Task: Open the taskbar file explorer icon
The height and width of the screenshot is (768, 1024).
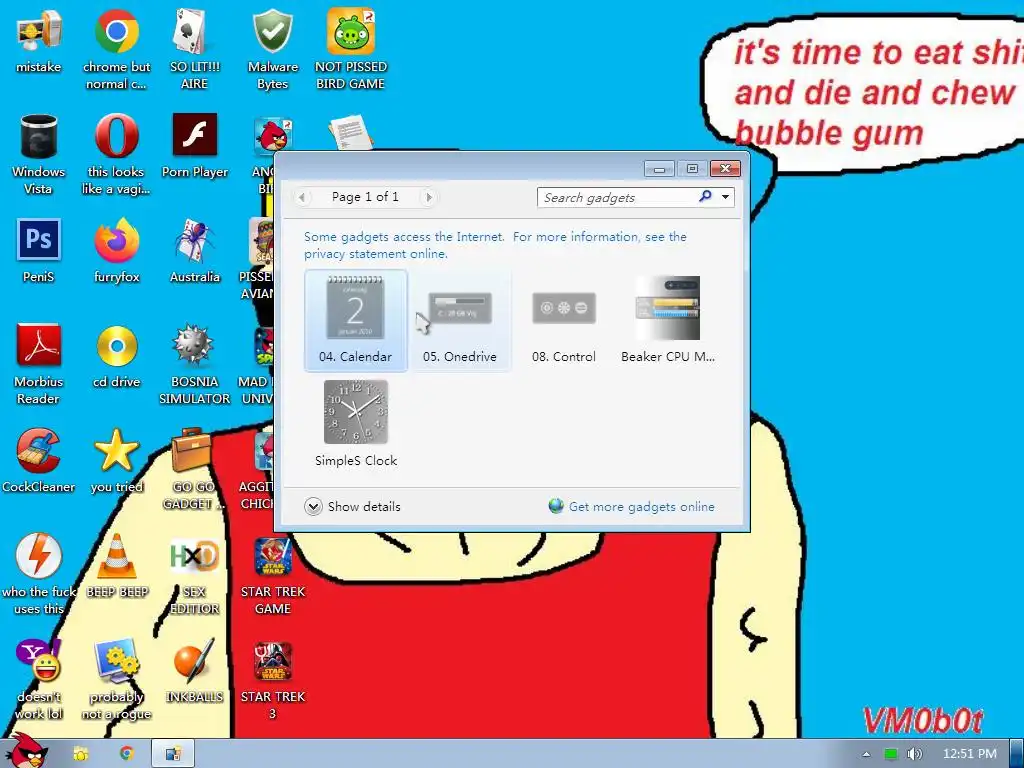Action: point(80,754)
